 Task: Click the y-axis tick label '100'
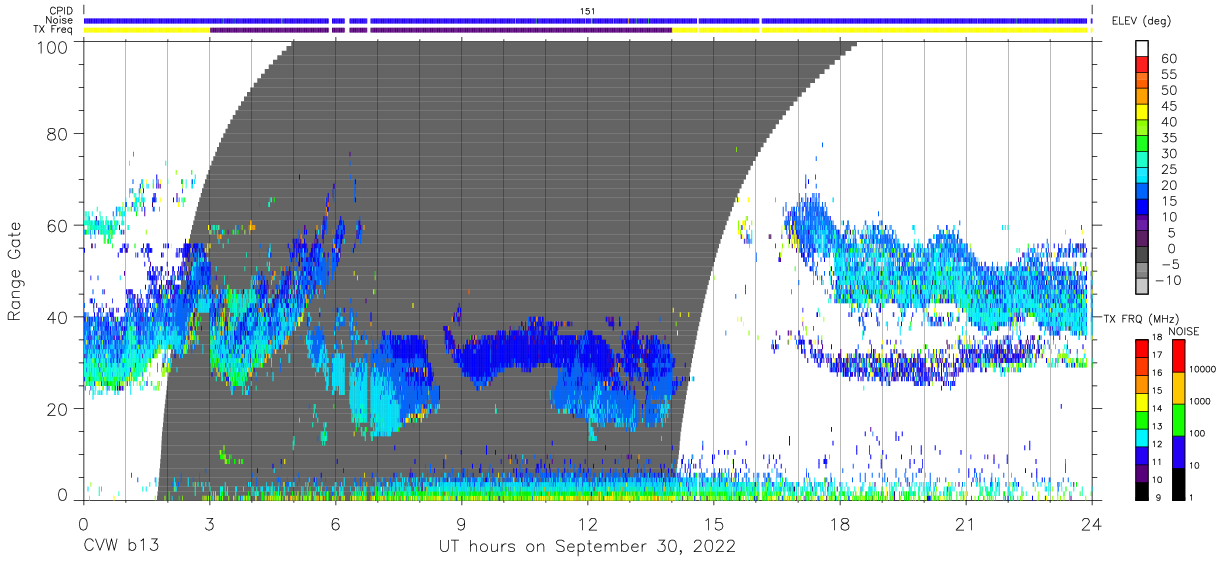pos(53,46)
